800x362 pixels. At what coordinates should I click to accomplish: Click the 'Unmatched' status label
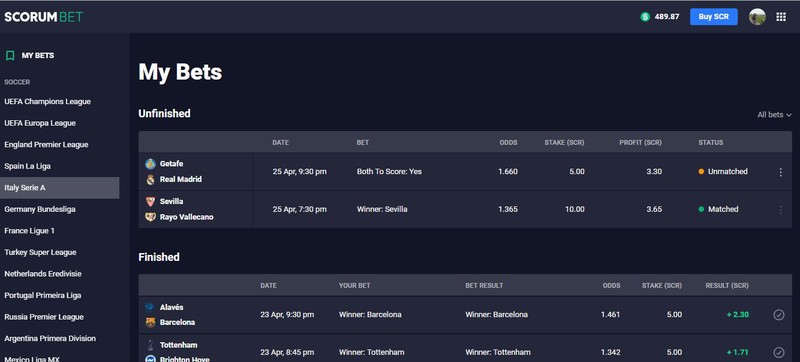[728, 172]
